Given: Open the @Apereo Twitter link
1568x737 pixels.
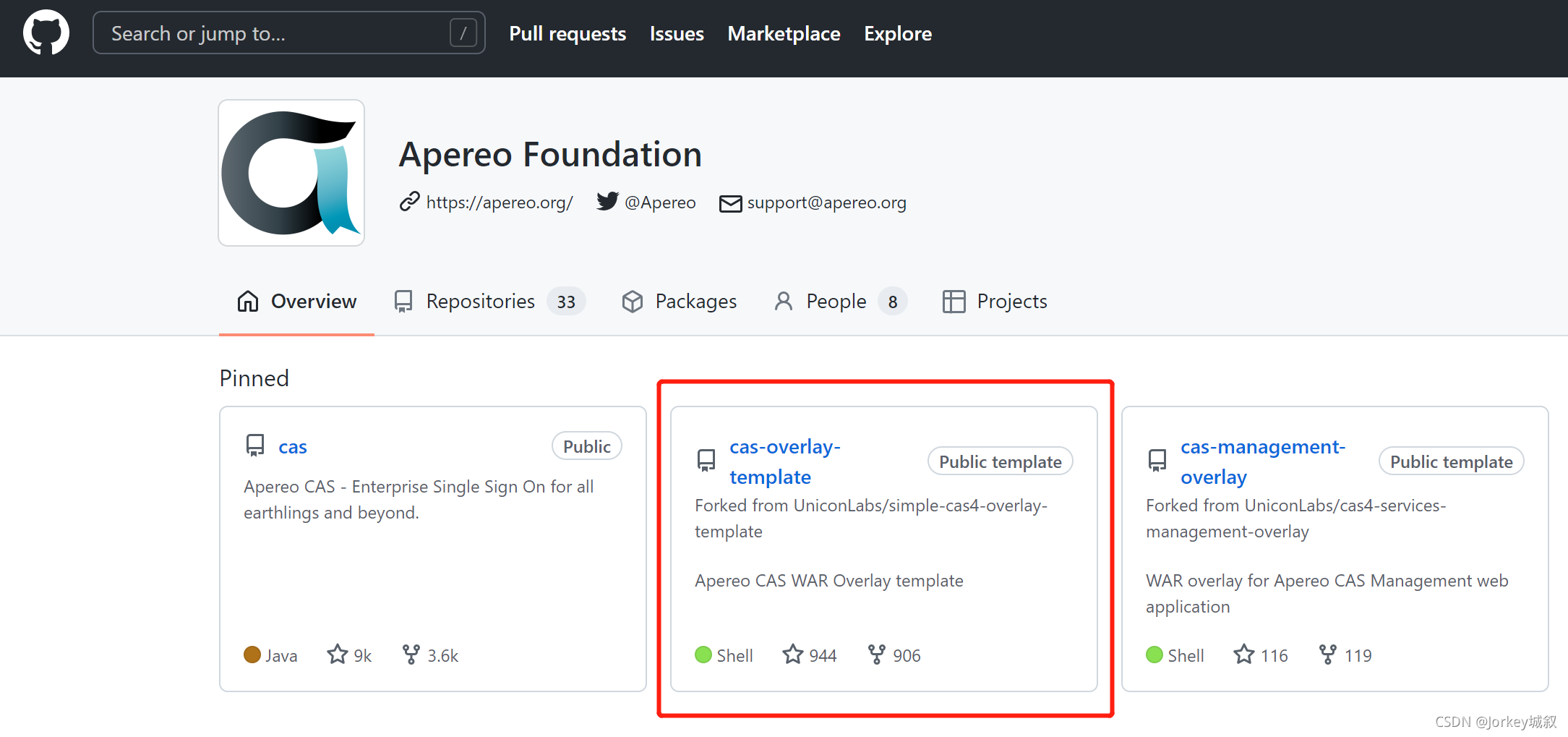Looking at the screenshot, I should click(x=660, y=203).
